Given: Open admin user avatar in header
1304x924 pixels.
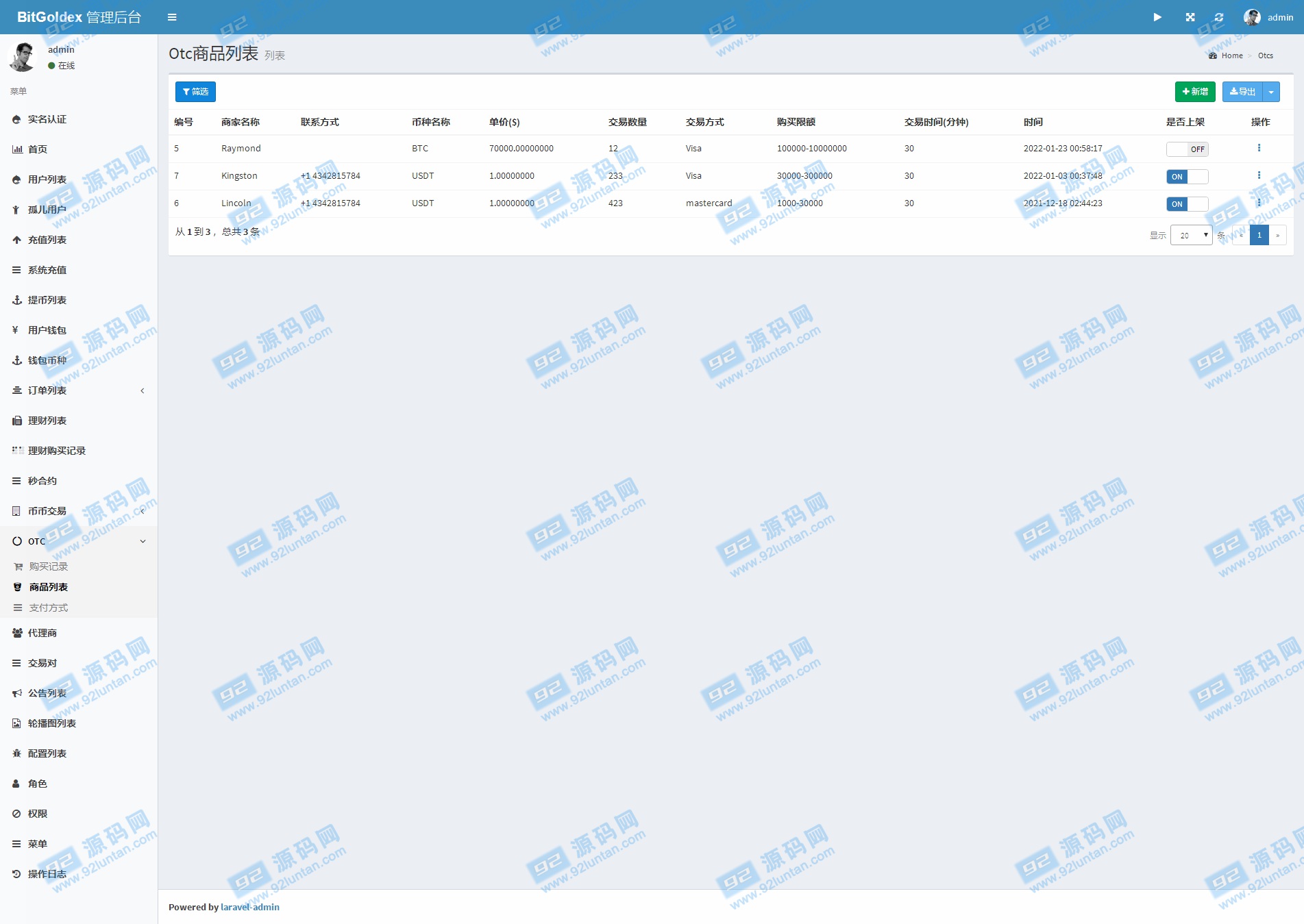Looking at the screenshot, I should 1252,17.
